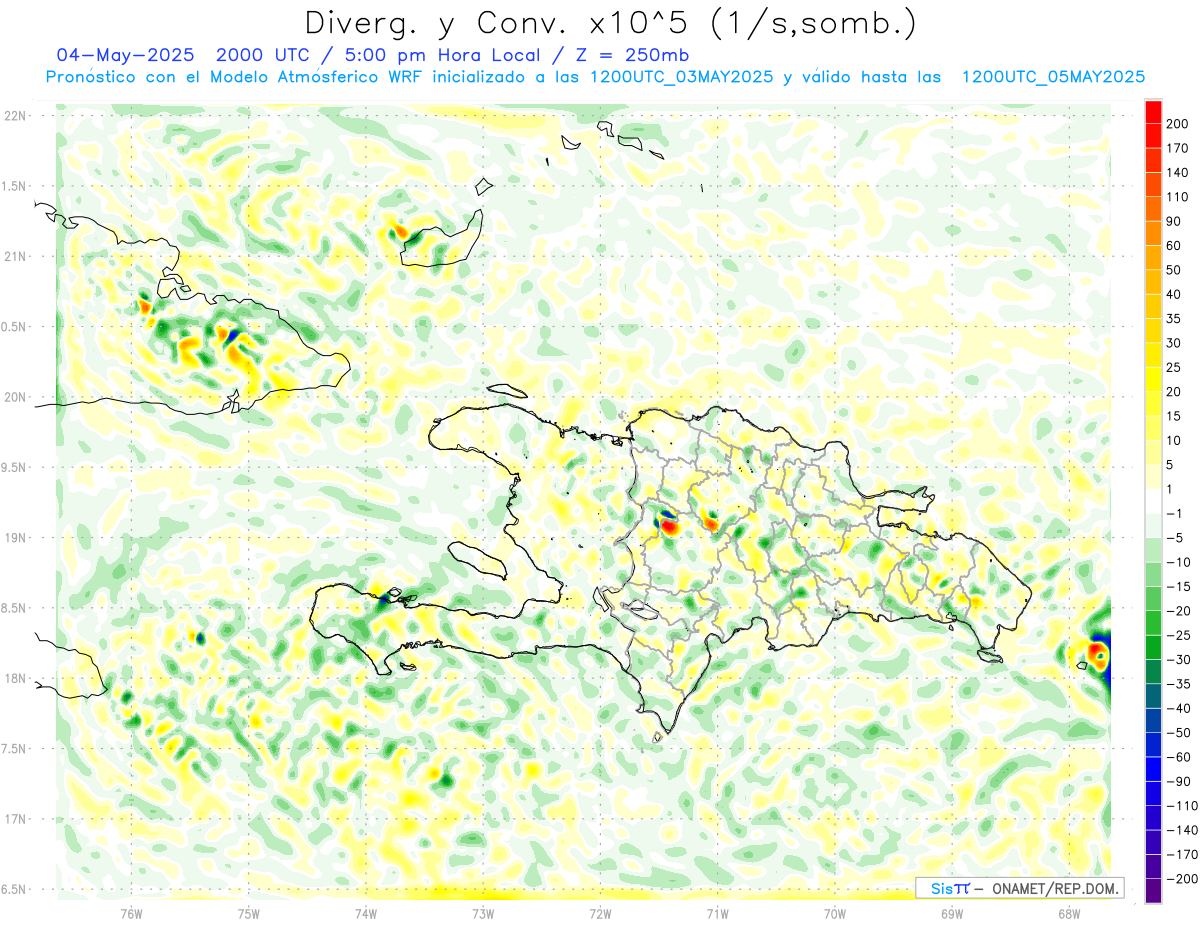Click the positive '5' colorbar label
Viewport: 1200px width, 927px height.
tap(1172, 465)
